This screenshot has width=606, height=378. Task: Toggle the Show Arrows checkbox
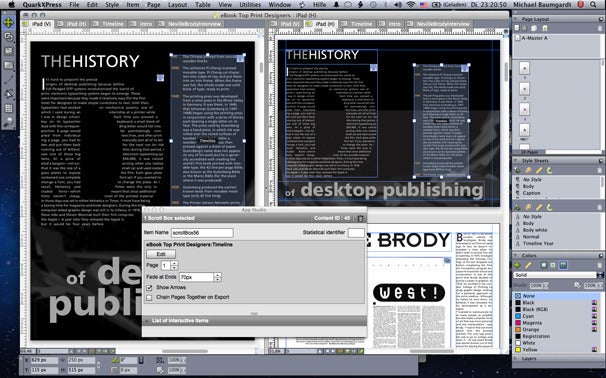click(x=149, y=288)
